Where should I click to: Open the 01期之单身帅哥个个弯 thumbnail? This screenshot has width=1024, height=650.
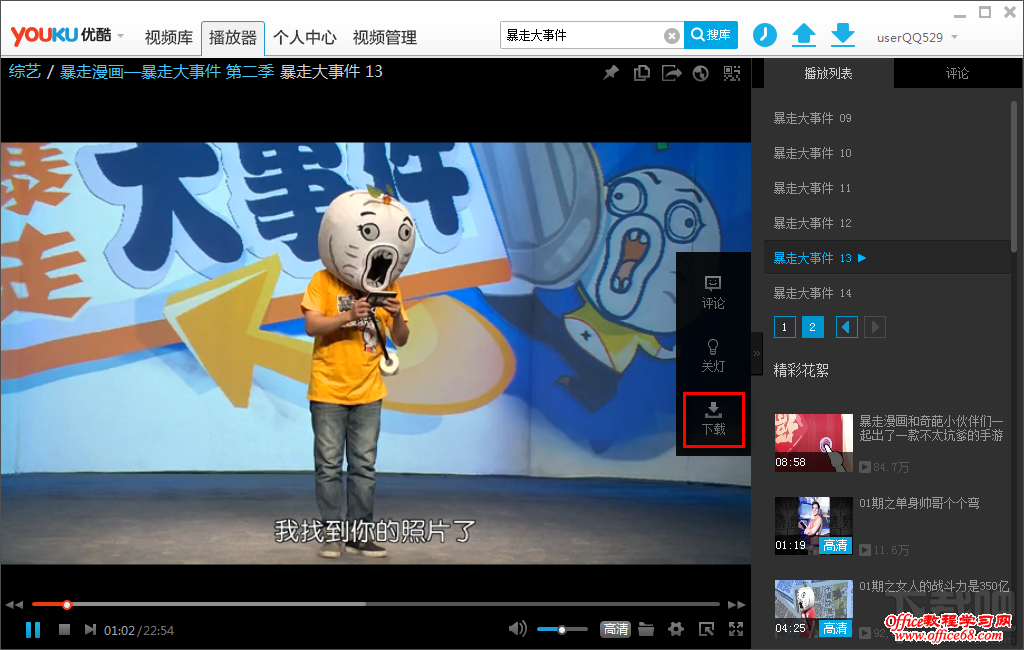tap(814, 526)
